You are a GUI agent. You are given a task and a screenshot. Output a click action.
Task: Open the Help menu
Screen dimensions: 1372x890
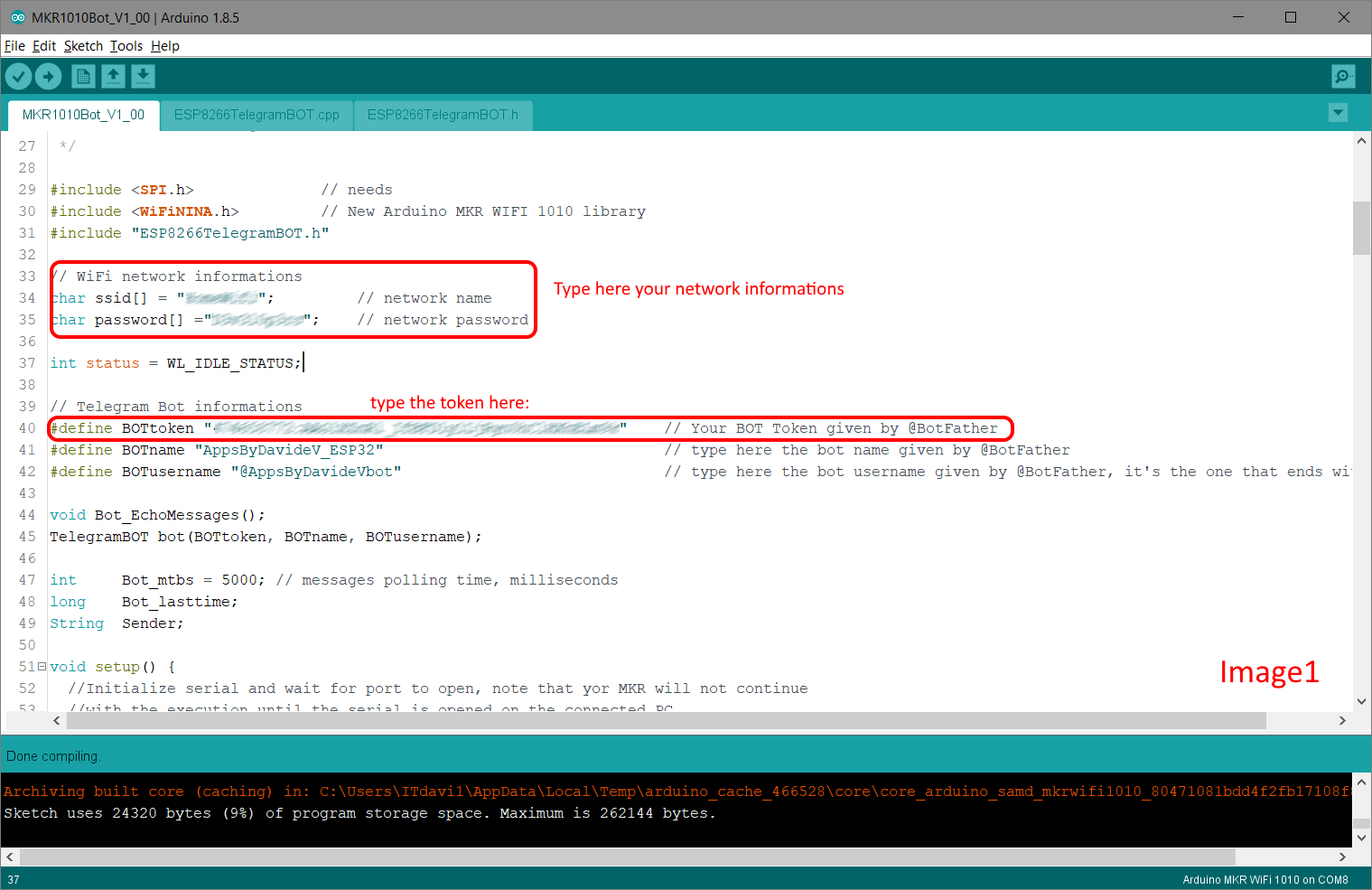point(165,45)
